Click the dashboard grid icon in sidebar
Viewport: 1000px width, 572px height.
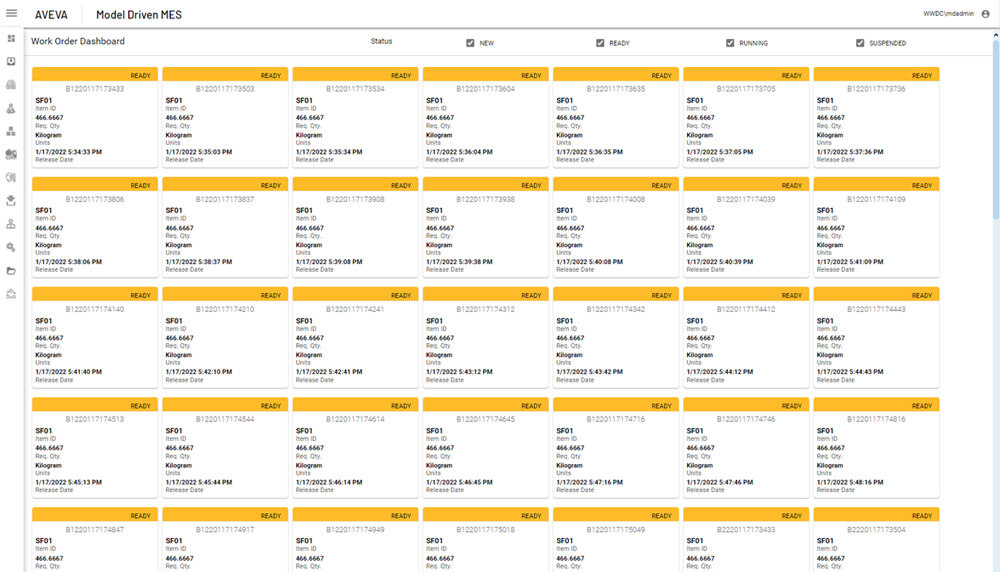pyautogui.click(x=11, y=38)
